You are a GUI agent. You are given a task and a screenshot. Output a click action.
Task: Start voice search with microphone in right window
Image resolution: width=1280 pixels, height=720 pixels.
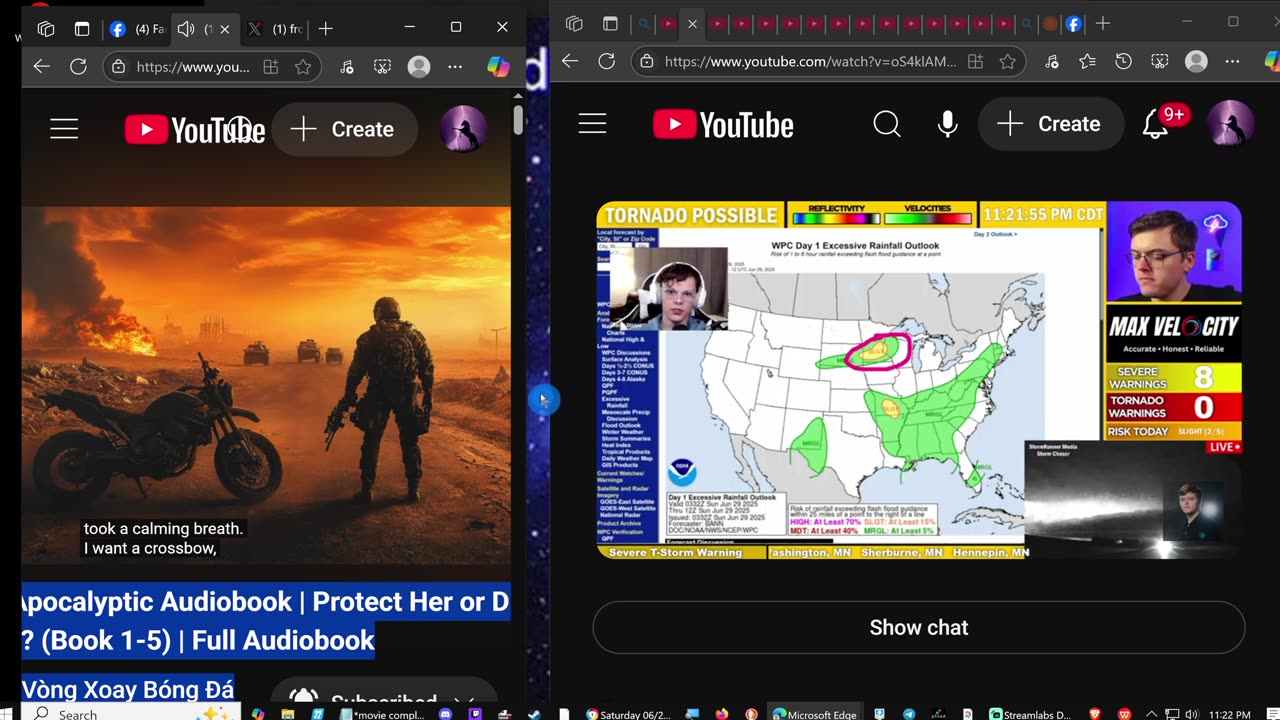[x=948, y=124]
